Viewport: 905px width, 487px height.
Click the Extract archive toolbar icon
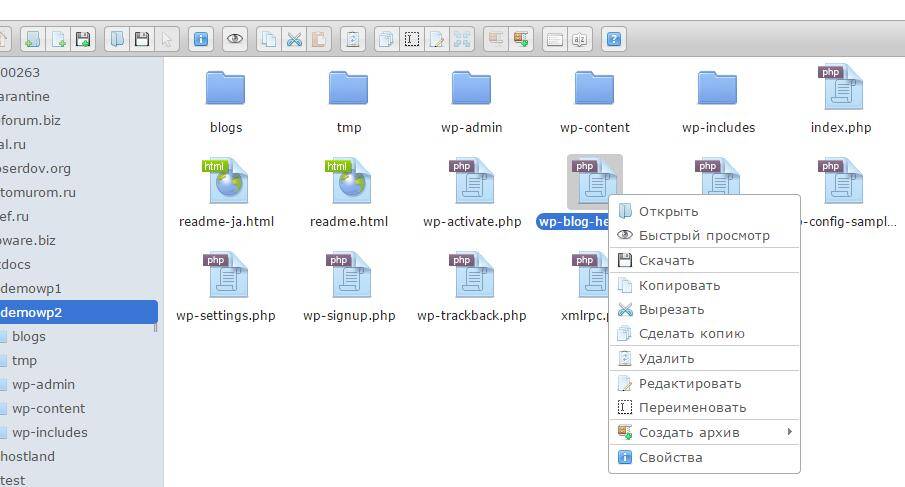tap(496, 39)
